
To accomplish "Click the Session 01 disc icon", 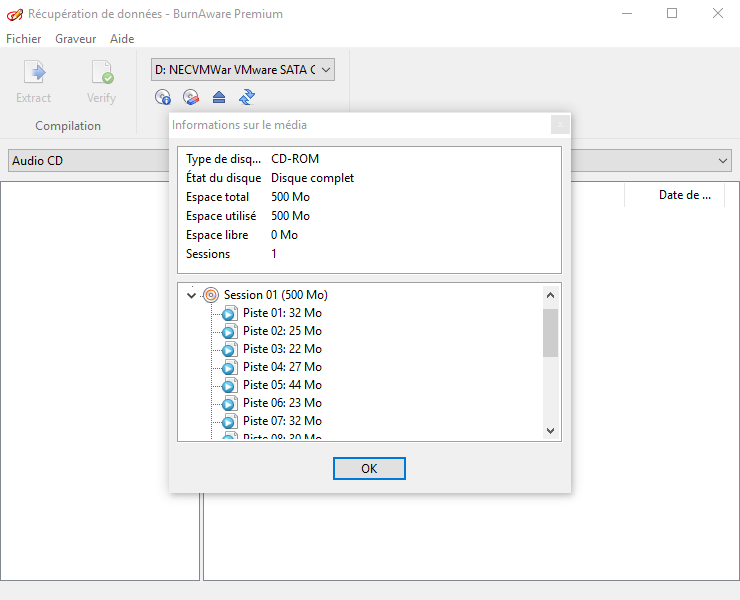I will click(x=210, y=295).
